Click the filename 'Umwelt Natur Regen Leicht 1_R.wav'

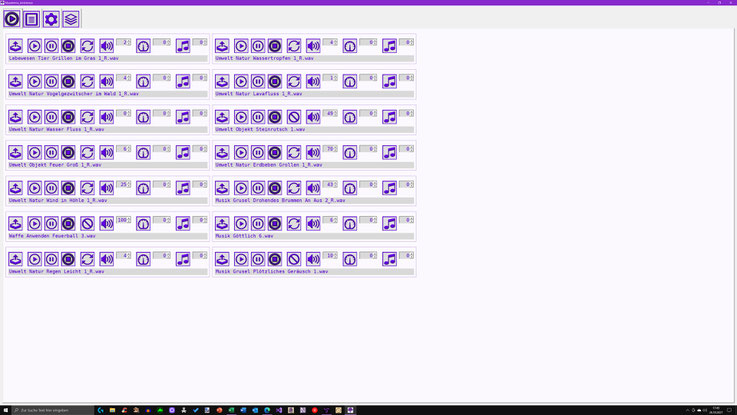(56, 272)
